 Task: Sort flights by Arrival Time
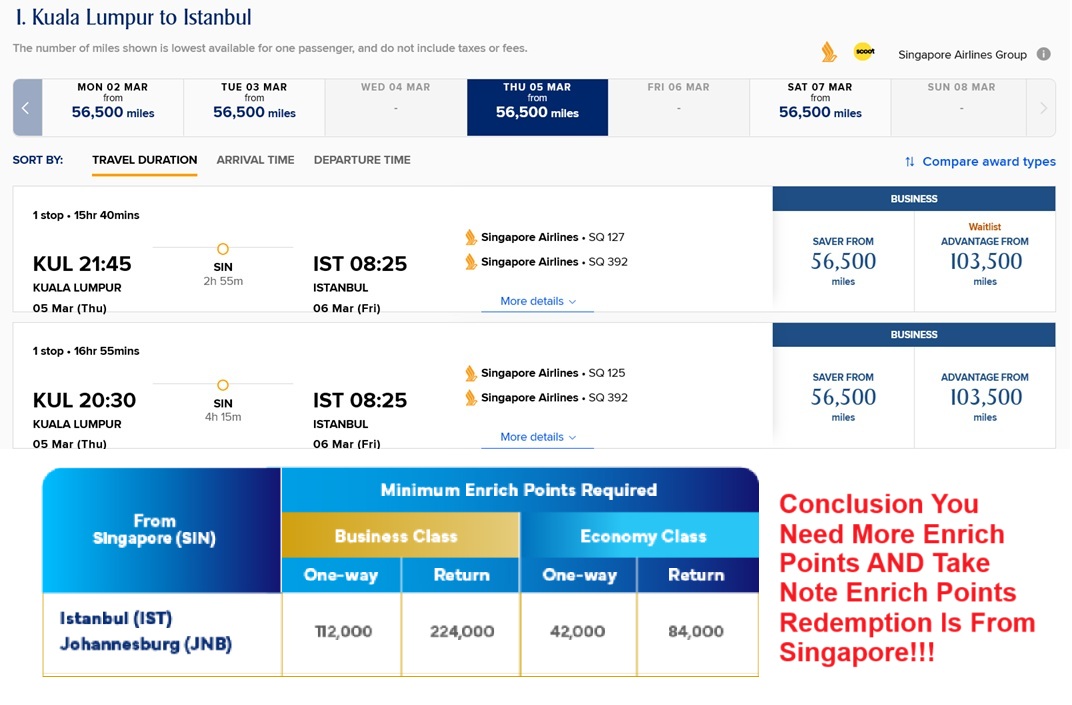pyautogui.click(x=255, y=160)
